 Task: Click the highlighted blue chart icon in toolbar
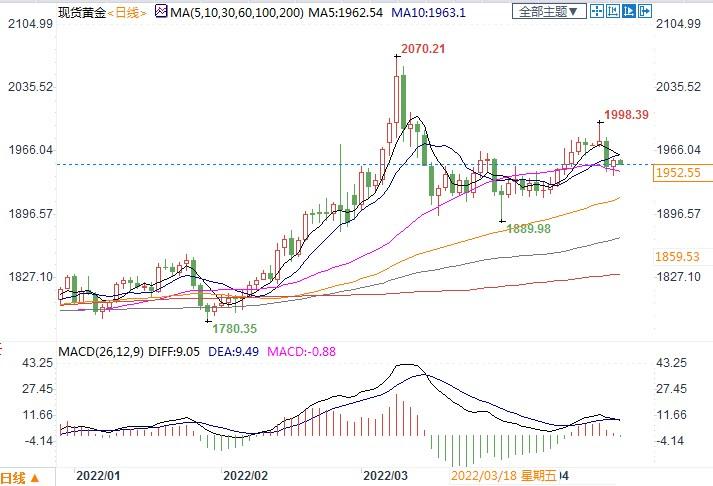(x=629, y=12)
